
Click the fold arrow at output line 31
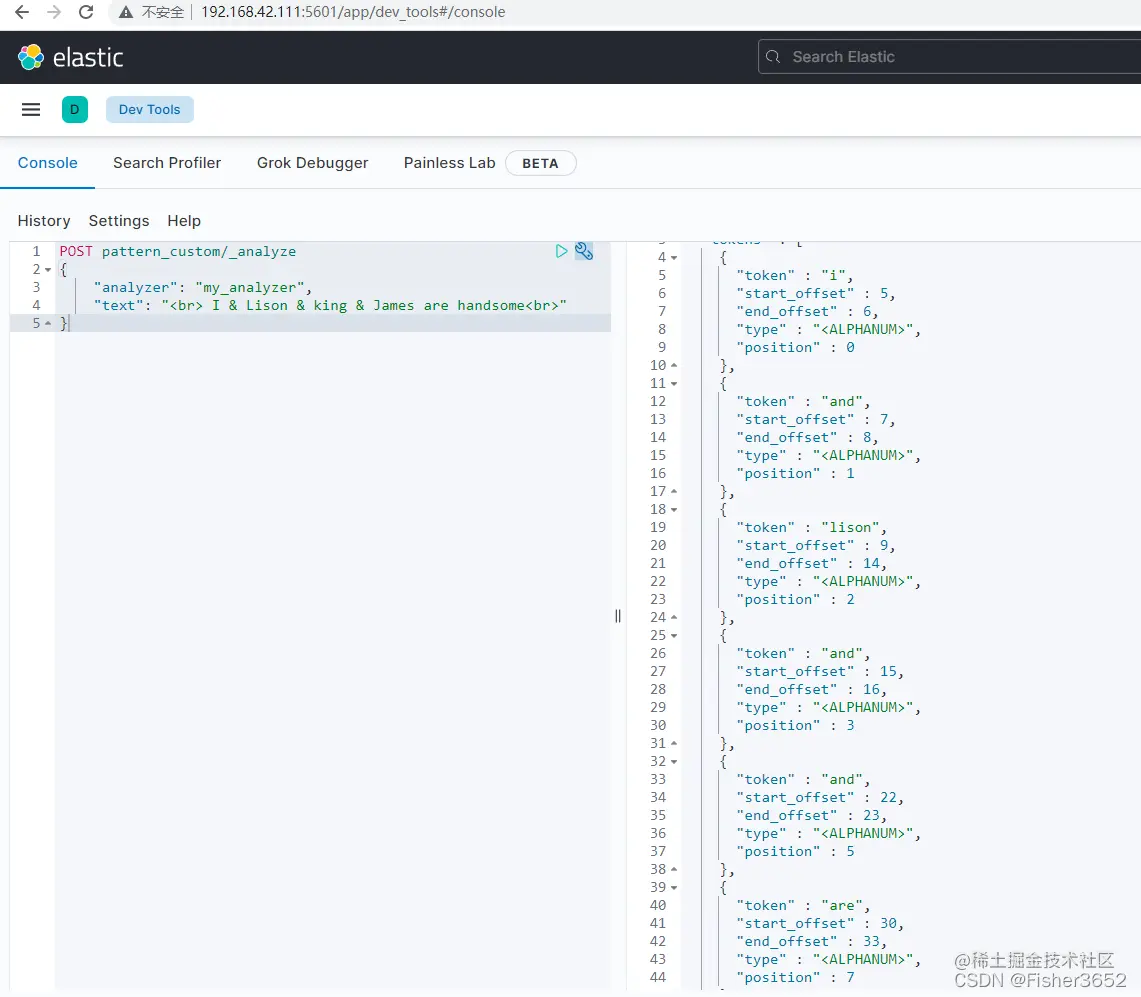tap(674, 743)
